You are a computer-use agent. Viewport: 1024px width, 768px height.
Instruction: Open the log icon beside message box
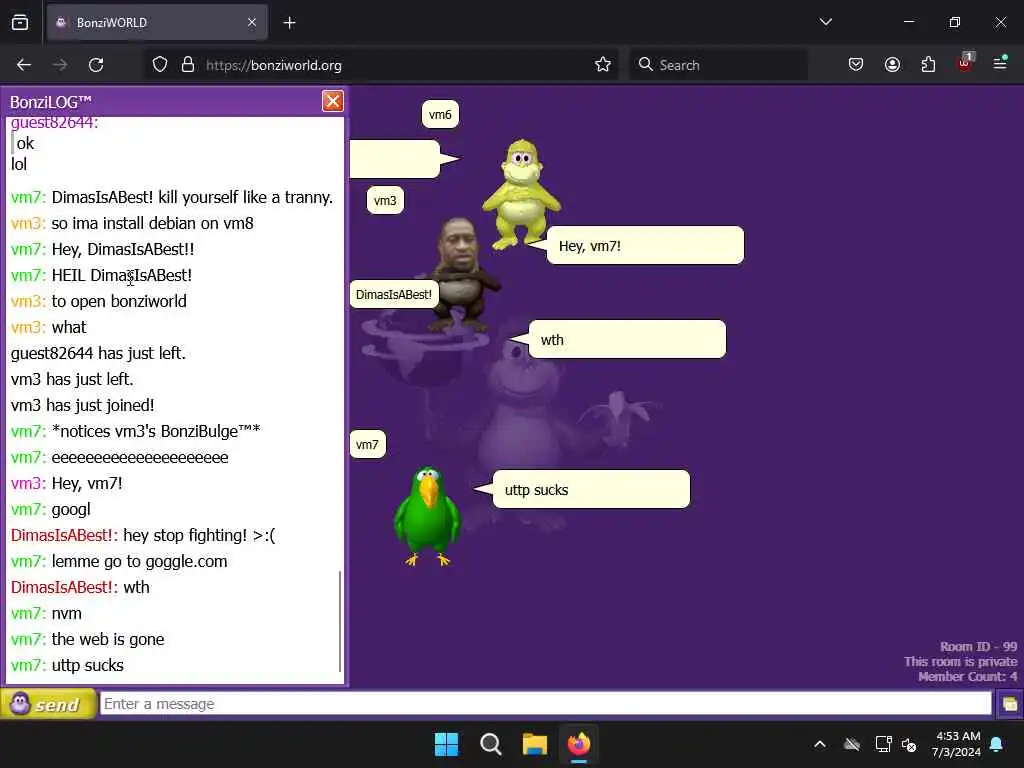[1009, 704]
